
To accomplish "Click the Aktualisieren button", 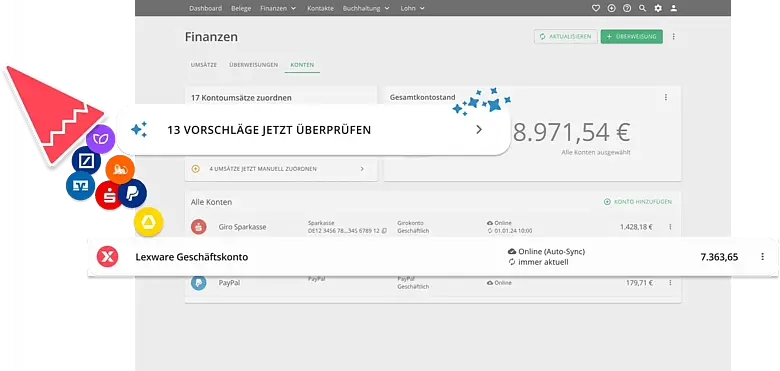I will tap(566, 37).
